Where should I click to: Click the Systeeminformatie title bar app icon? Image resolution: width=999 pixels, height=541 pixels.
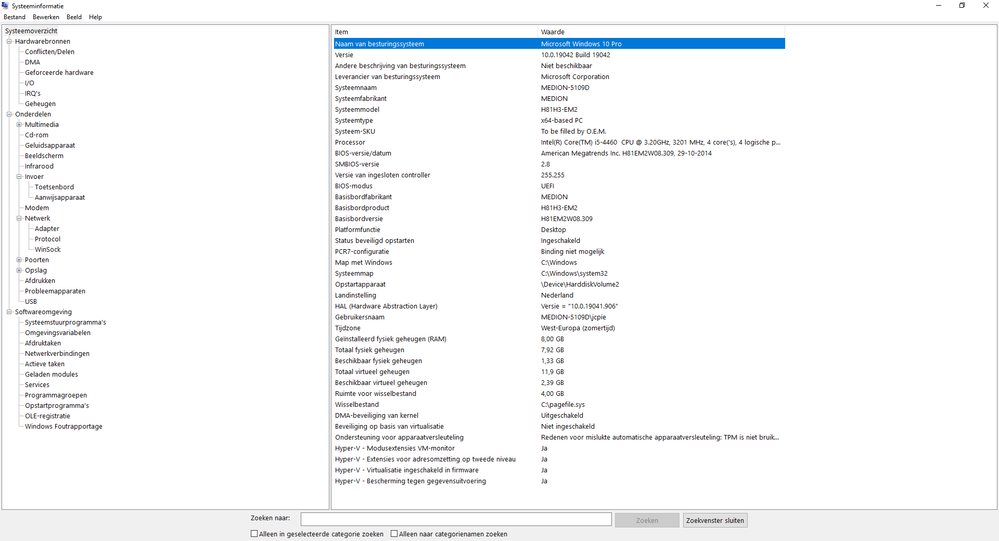tap(7, 5)
